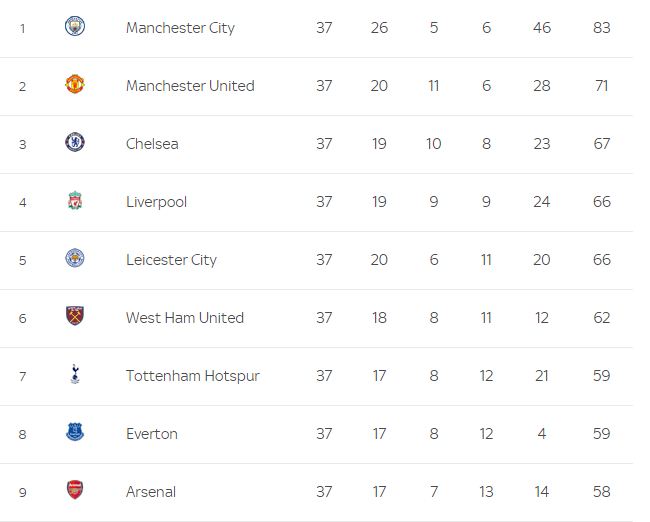The width and height of the screenshot is (650, 522).
Task: Click the Liverpool club crest
Action: pyautogui.click(x=75, y=201)
